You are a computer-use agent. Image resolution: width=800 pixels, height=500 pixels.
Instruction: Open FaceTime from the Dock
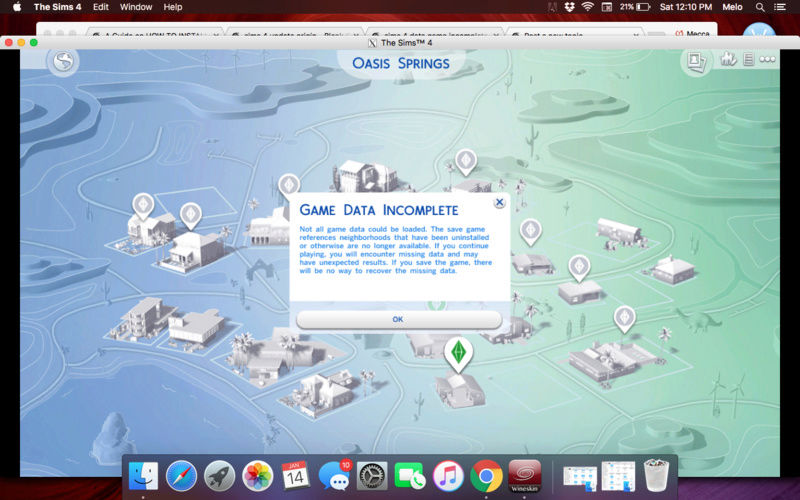410,476
